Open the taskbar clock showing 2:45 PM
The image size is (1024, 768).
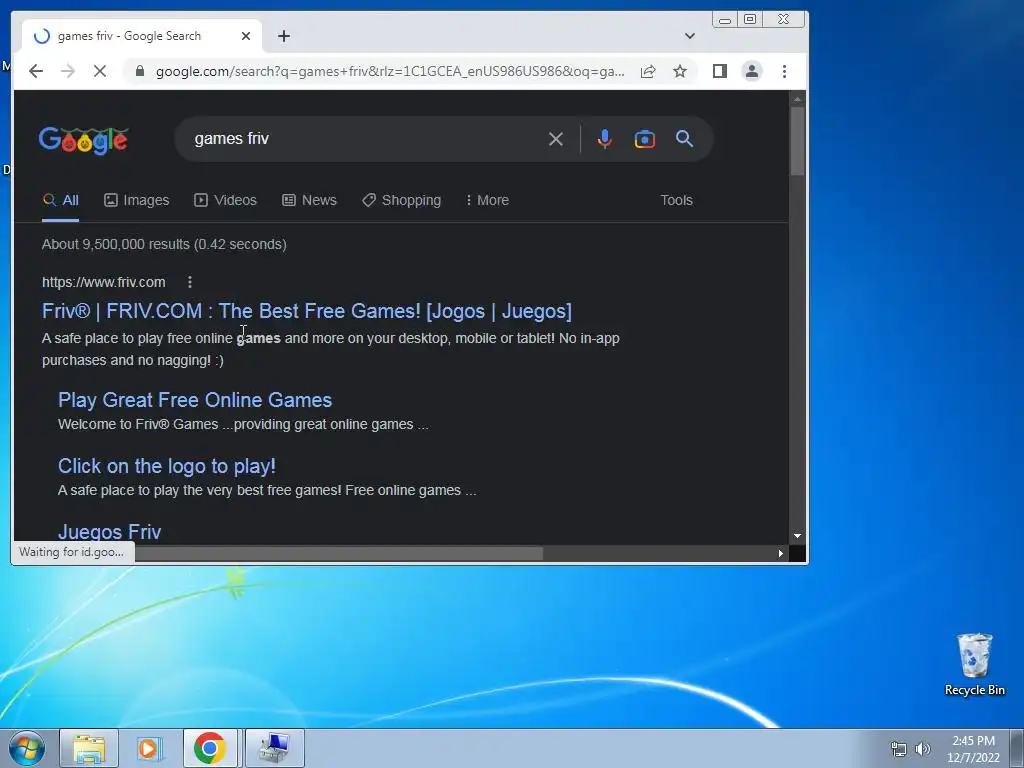pyautogui.click(x=973, y=749)
